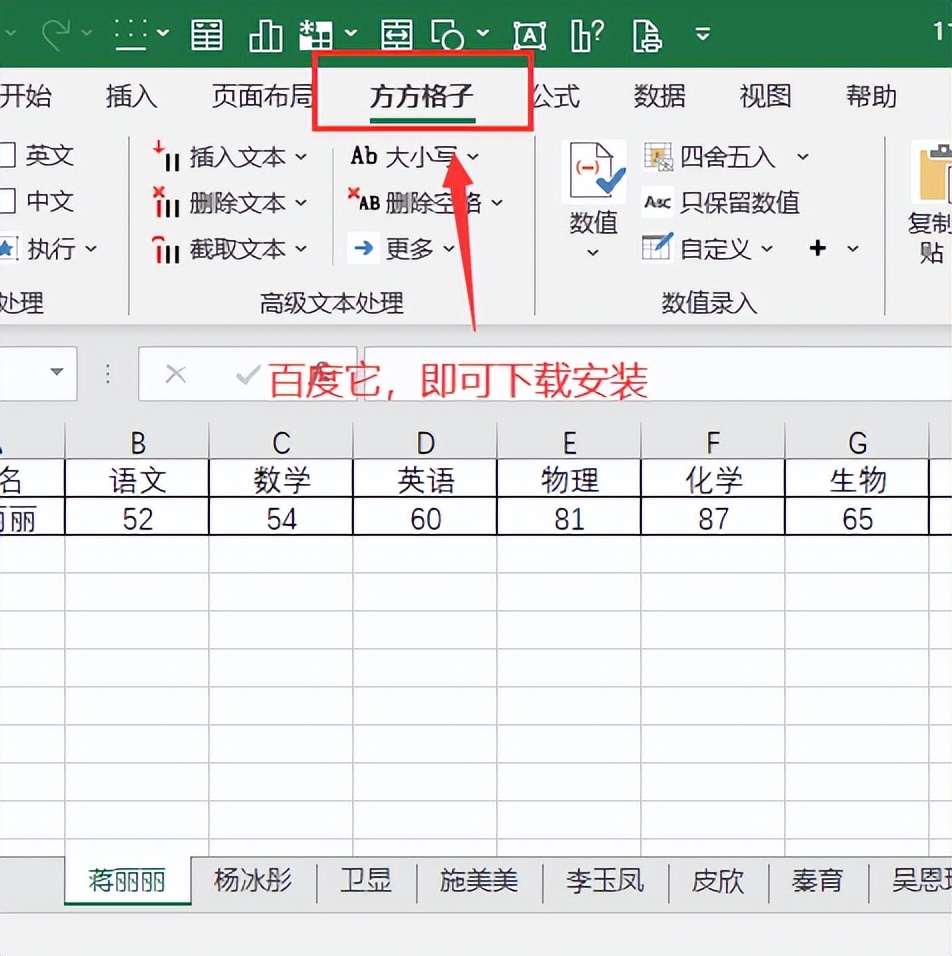Select column C header
The width and height of the screenshot is (952, 956).
click(281, 443)
